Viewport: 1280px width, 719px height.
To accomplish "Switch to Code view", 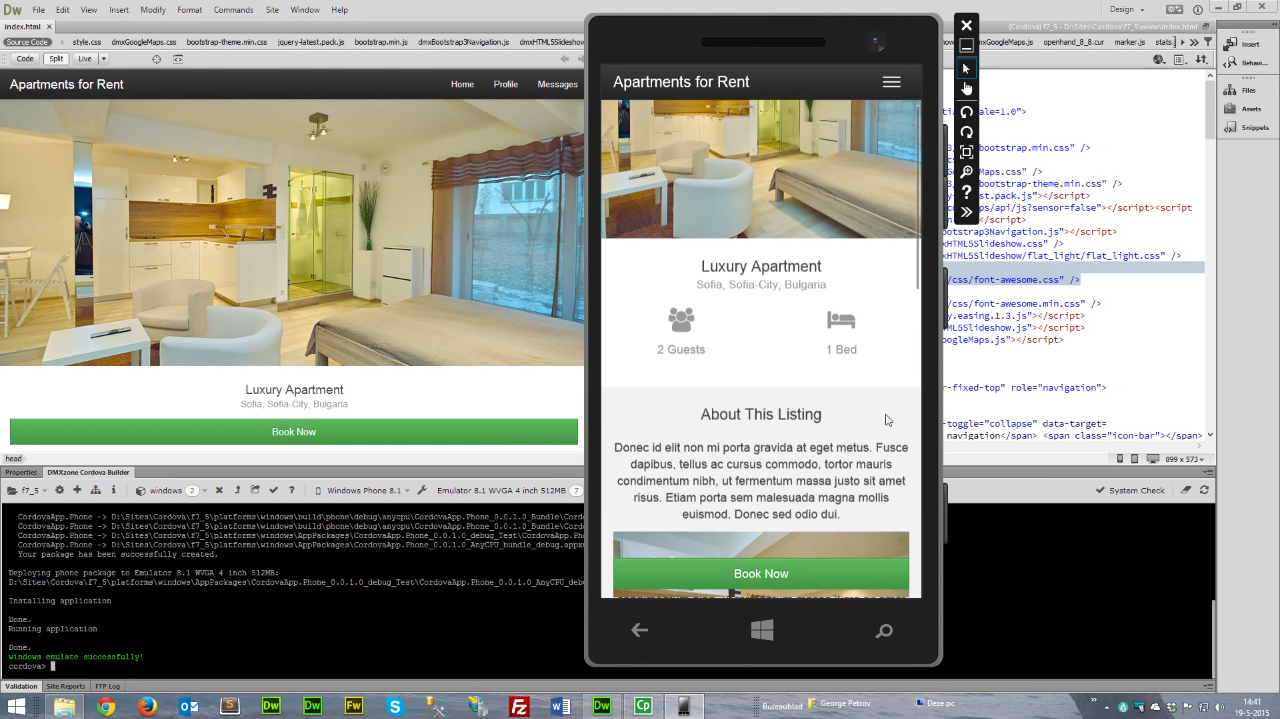I will pos(25,59).
